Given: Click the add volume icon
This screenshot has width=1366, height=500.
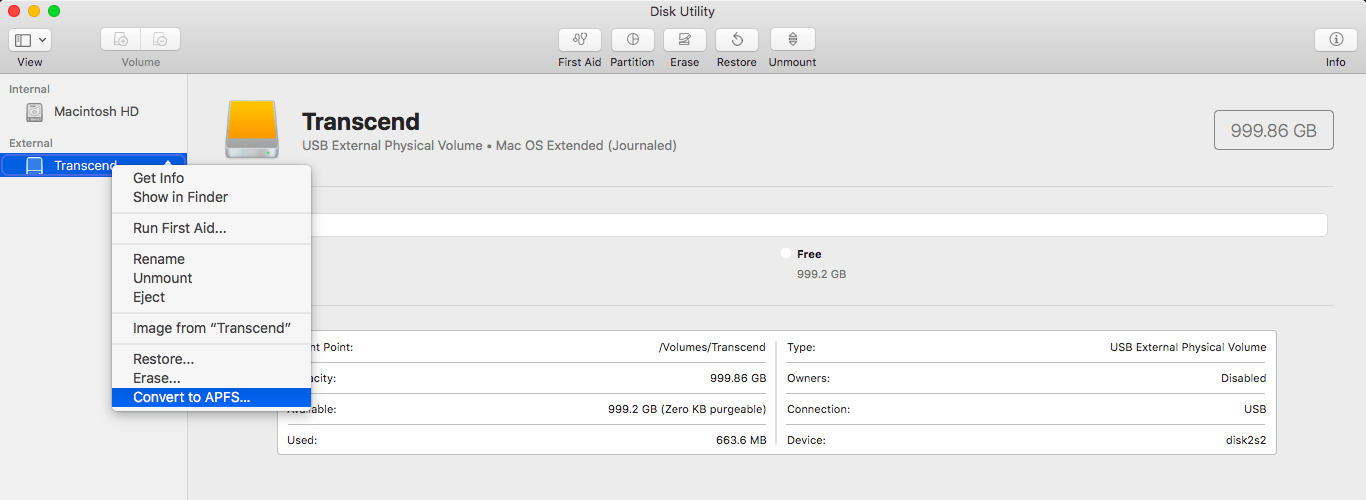Looking at the screenshot, I should (121, 40).
